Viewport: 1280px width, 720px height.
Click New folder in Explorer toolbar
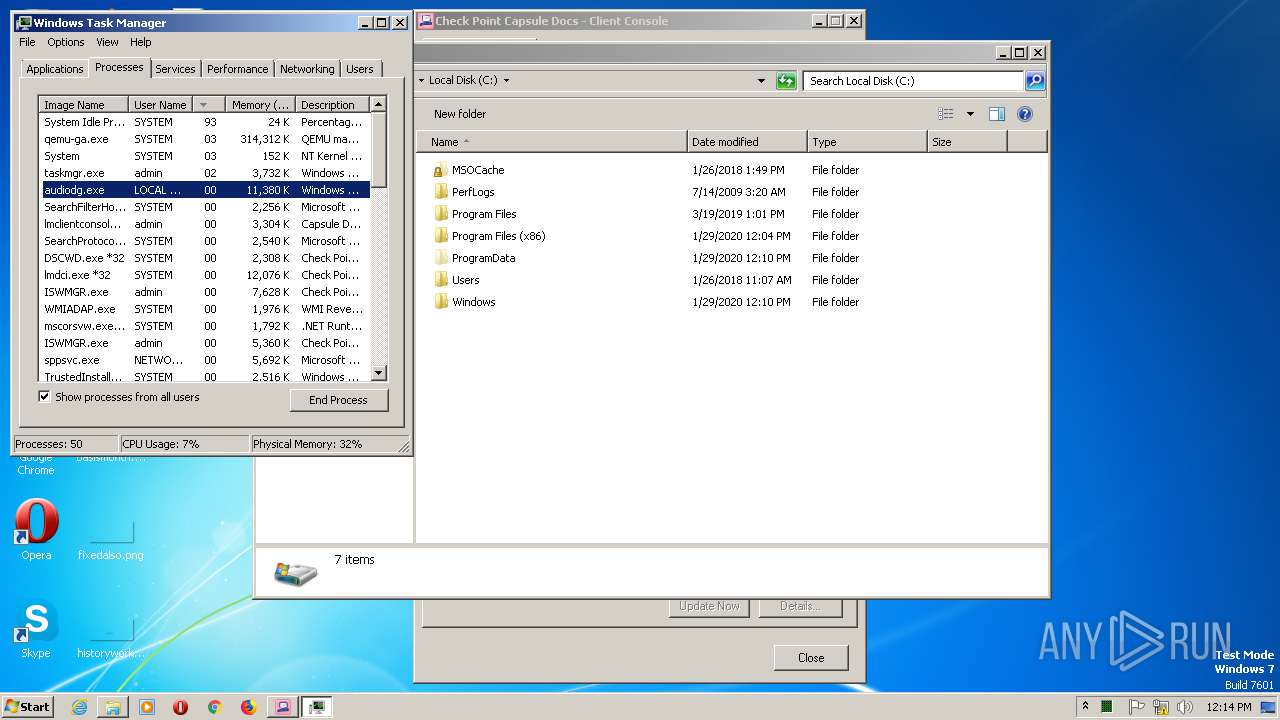460,114
